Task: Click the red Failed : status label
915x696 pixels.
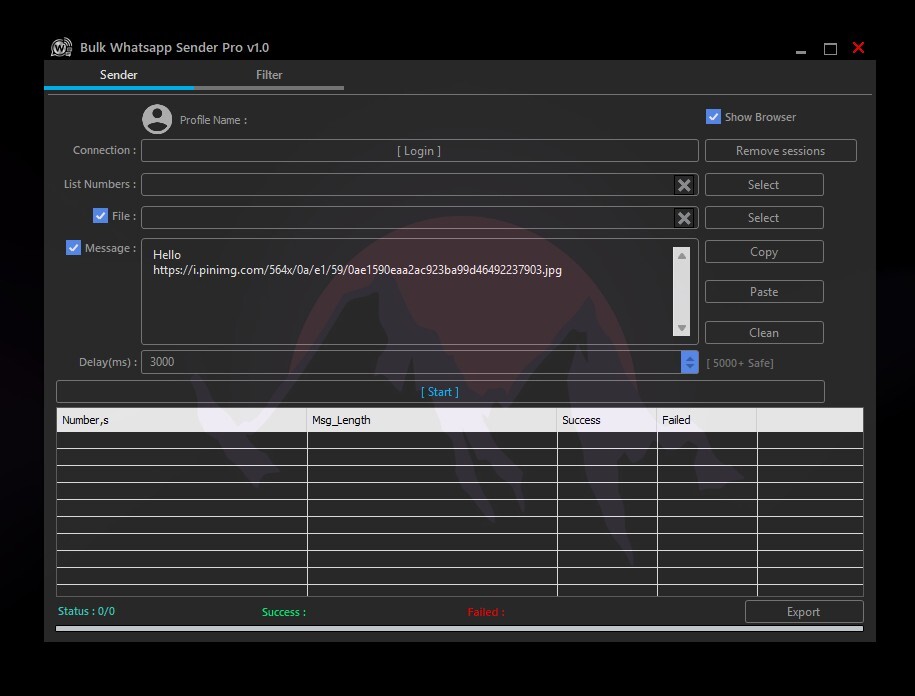Action: (486, 612)
